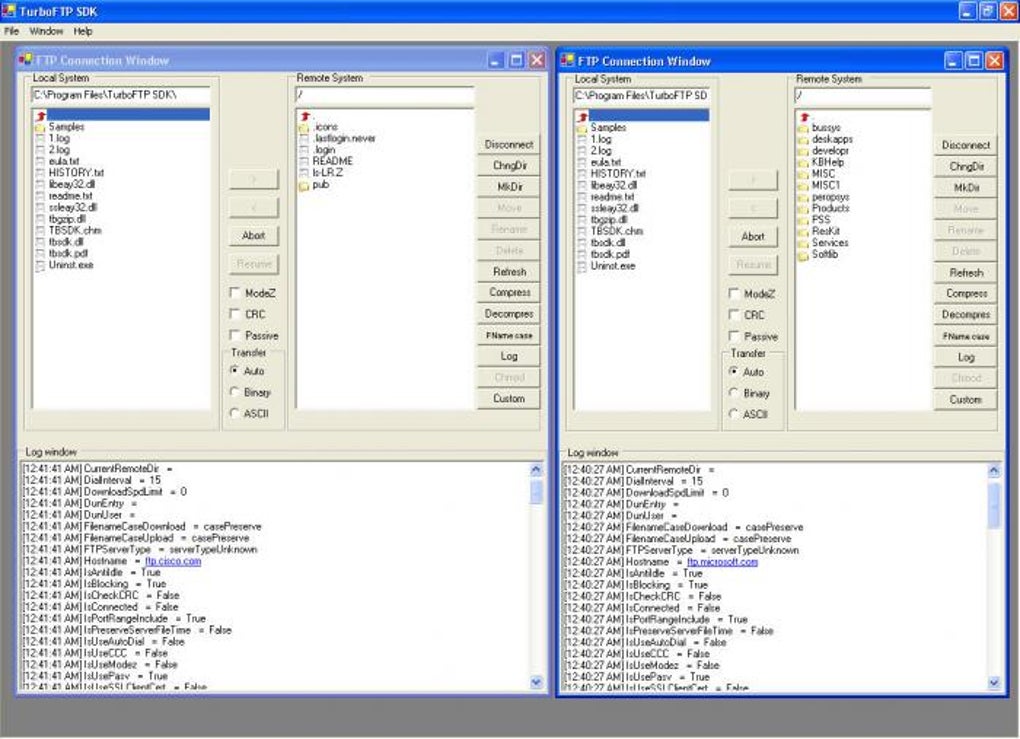1020x739 pixels.
Task: Click the down arrow of right log window scrollbar
Action: [x=994, y=682]
